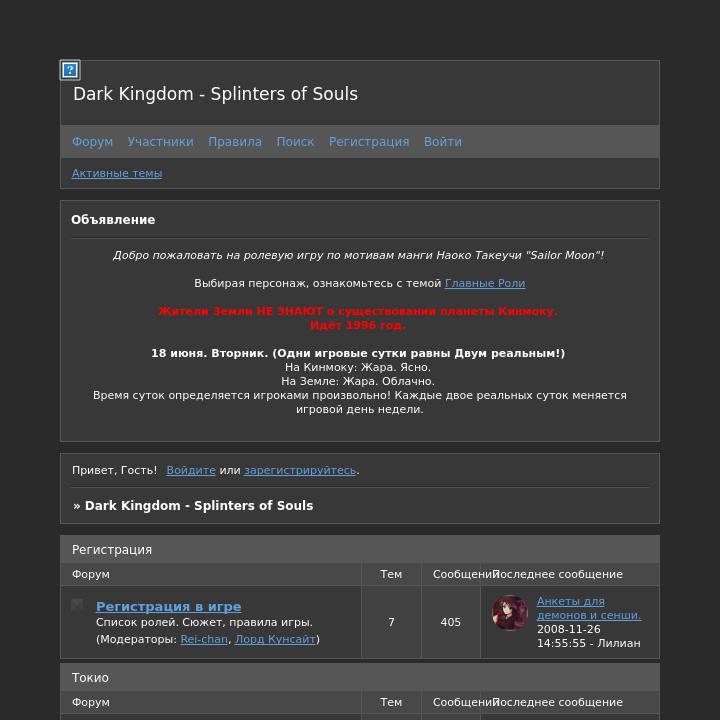Click the зарегистрируйтесь link

point(300,471)
